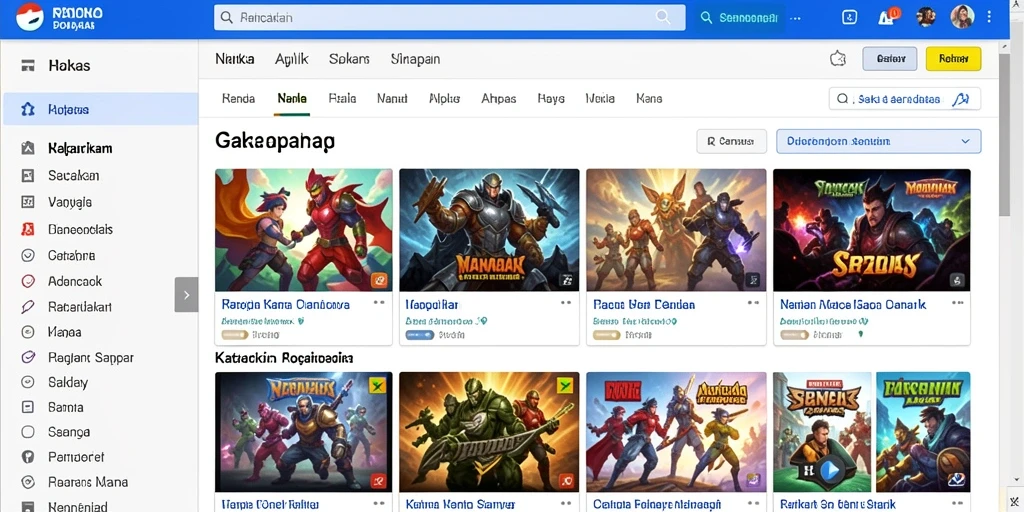
Task: Click the red icon next to Deneonclais
Action: coord(27,229)
